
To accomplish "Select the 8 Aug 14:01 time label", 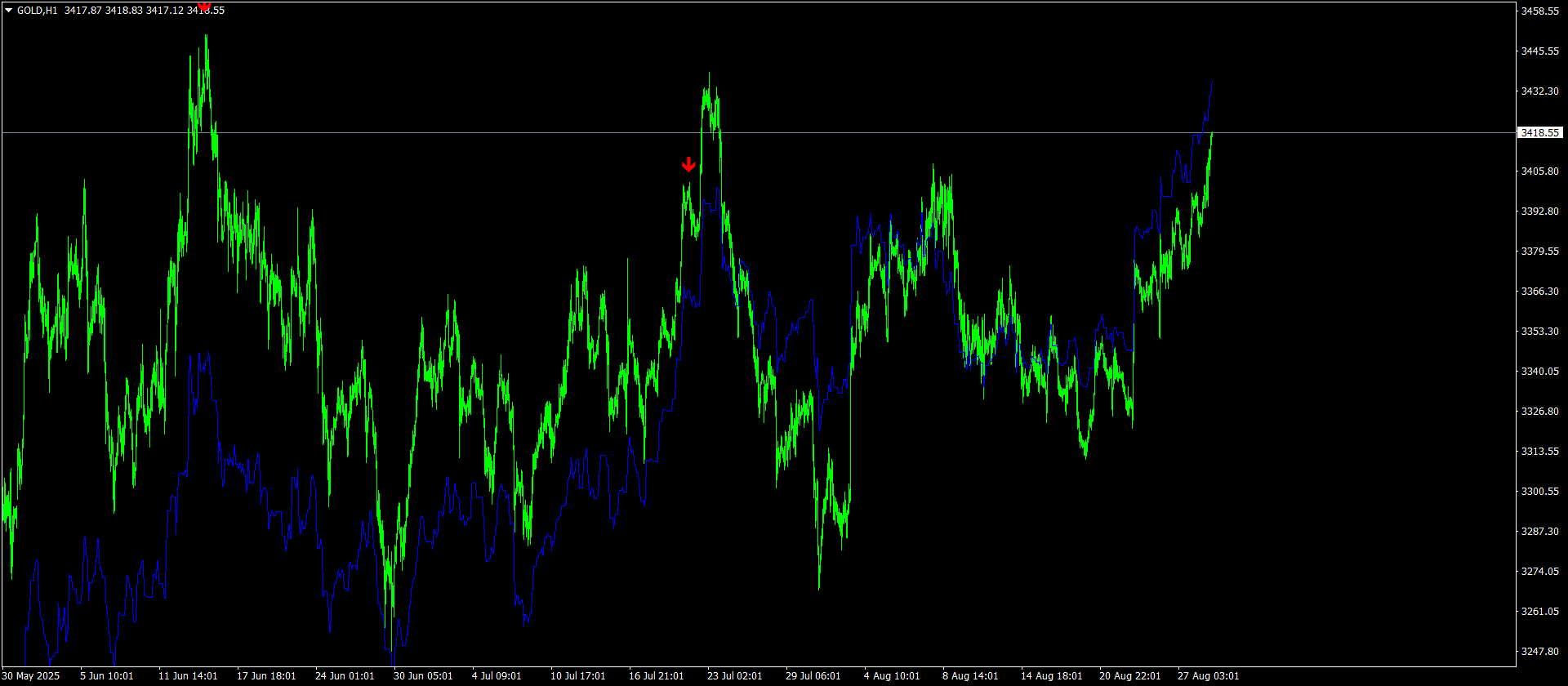I will coord(970,676).
